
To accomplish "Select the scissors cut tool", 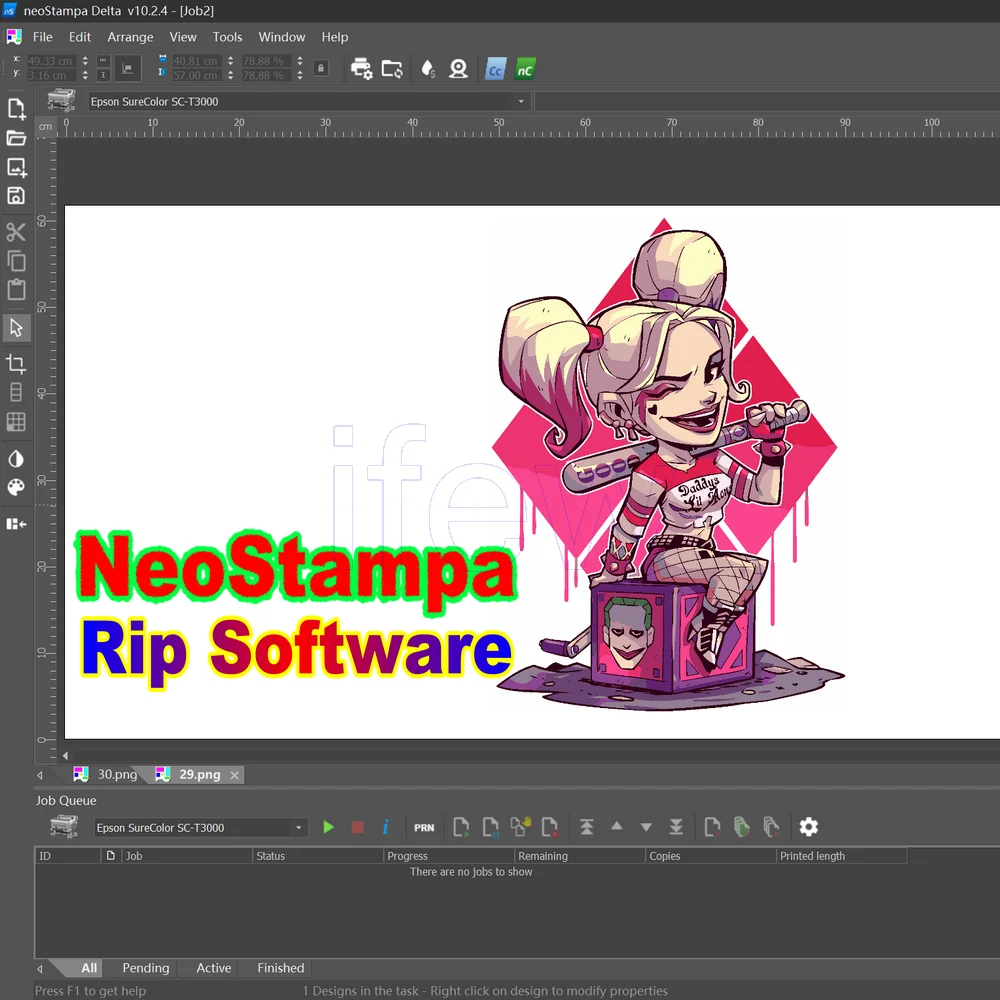I will 15,231.
